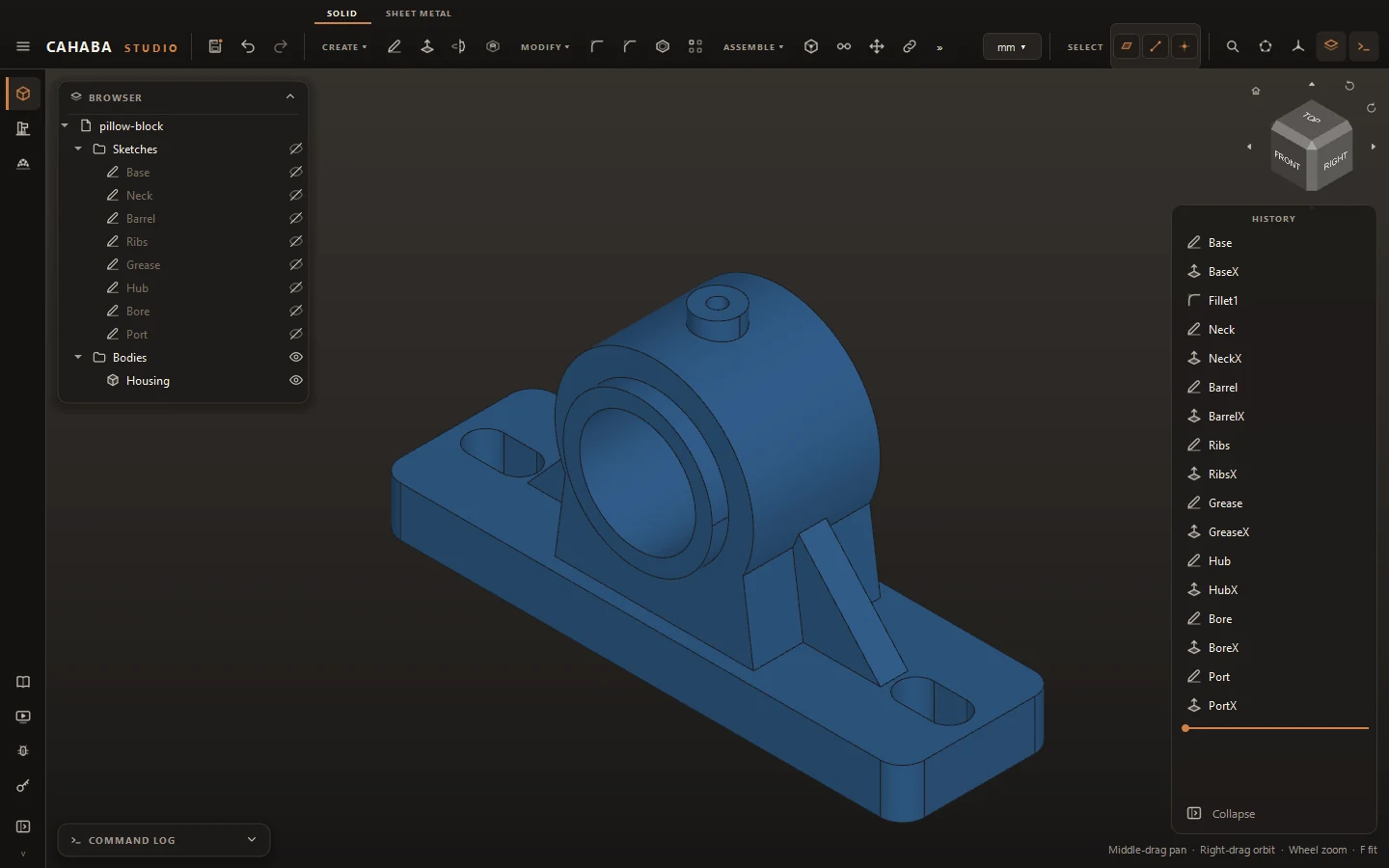Collapse the Bodies folder tree node
This screenshot has width=1389, height=868.
(78, 357)
